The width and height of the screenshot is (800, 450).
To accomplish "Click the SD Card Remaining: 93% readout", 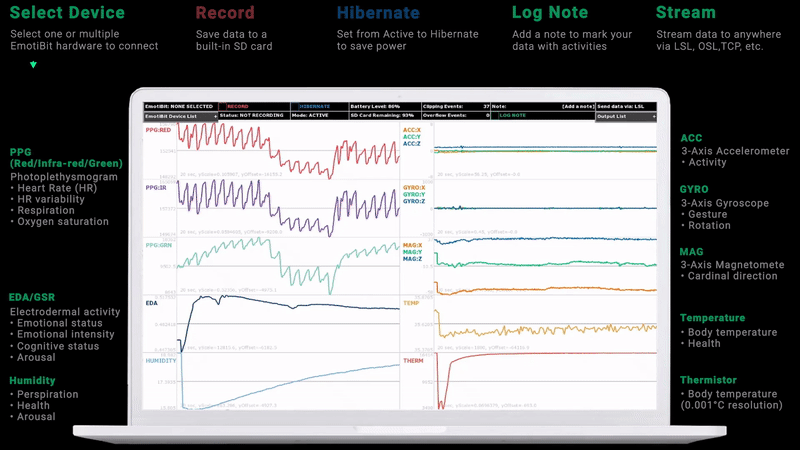I will tap(382, 115).
